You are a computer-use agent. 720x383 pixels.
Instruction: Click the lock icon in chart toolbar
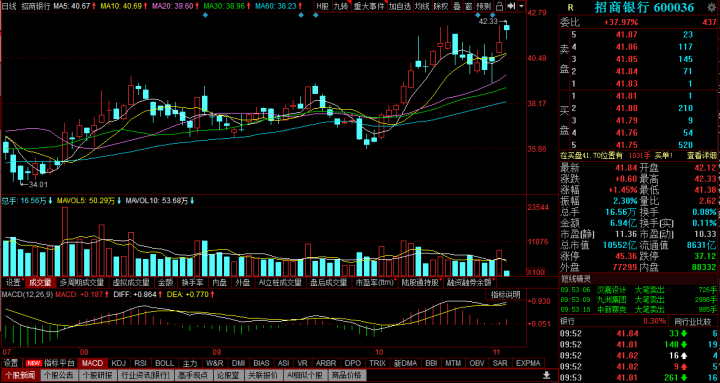click(x=499, y=6)
